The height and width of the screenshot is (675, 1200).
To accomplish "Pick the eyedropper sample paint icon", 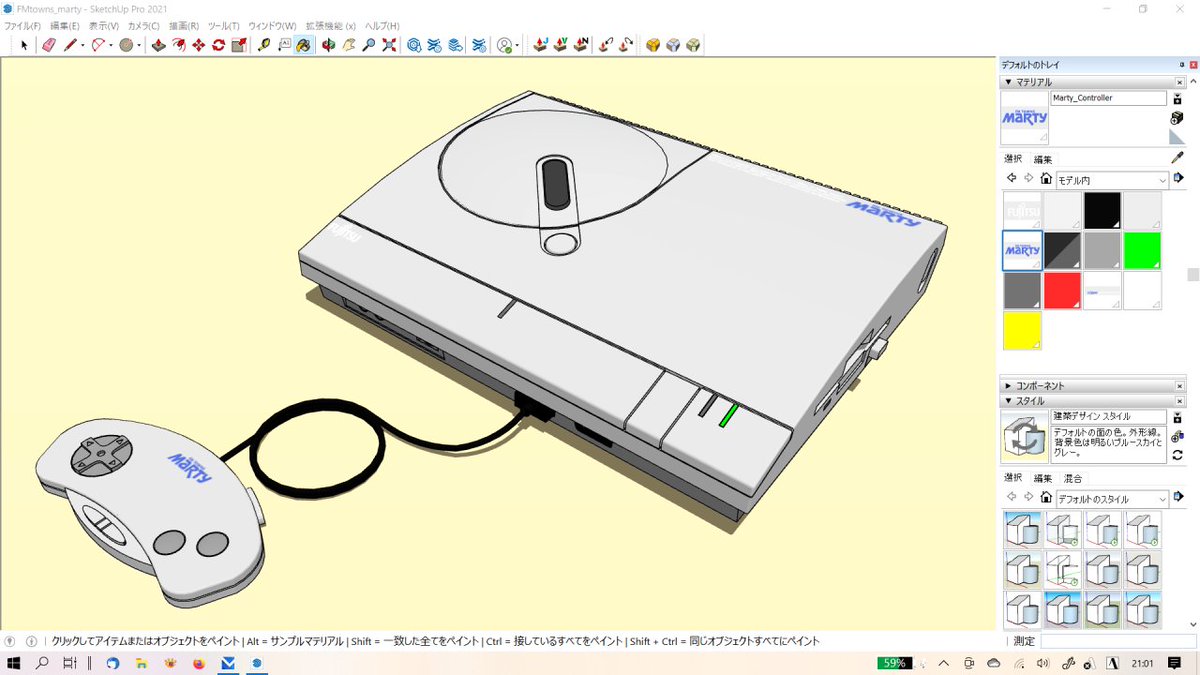I will click(1177, 158).
